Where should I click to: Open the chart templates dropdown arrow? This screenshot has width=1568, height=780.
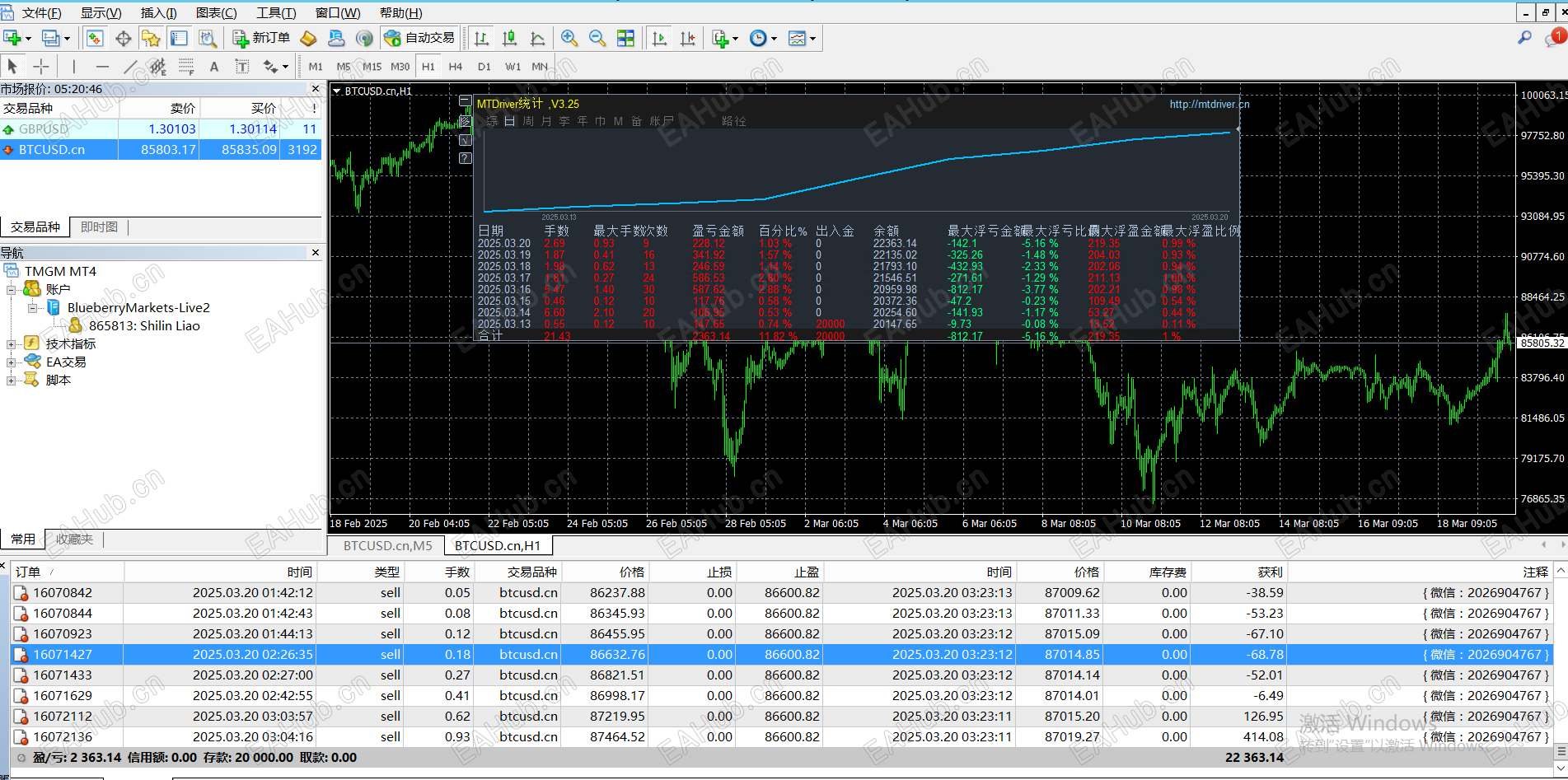point(812,39)
